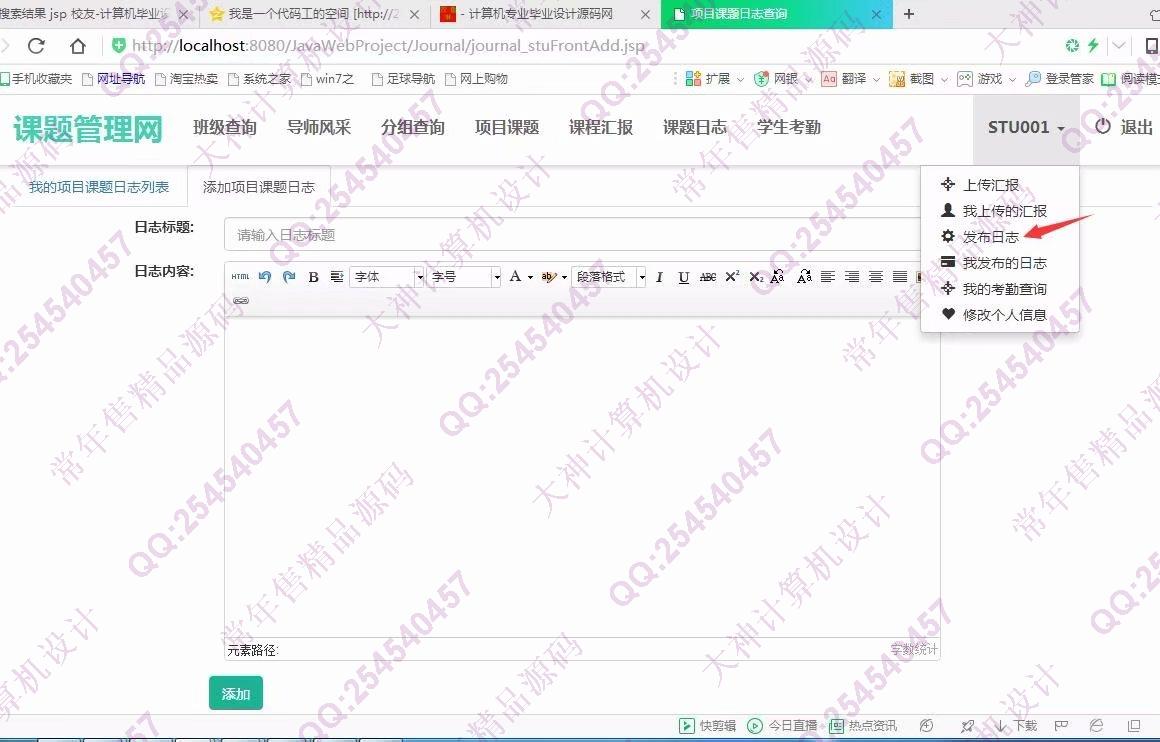Choose 发布日志 from the user menu
The height and width of the screenshot is (742, 1160).
tap(991, 237)
